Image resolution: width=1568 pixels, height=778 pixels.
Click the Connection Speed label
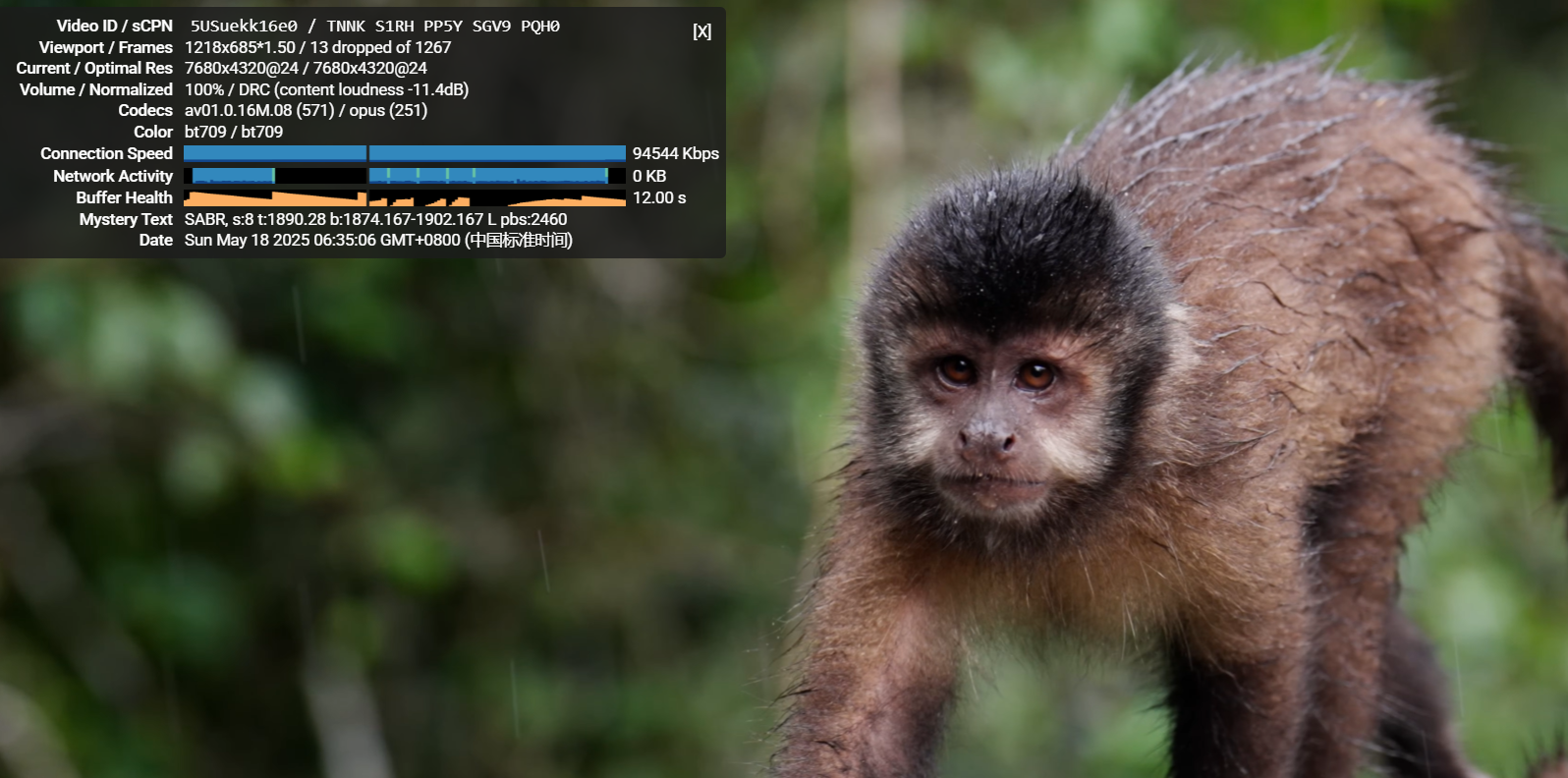pos(106,153)
